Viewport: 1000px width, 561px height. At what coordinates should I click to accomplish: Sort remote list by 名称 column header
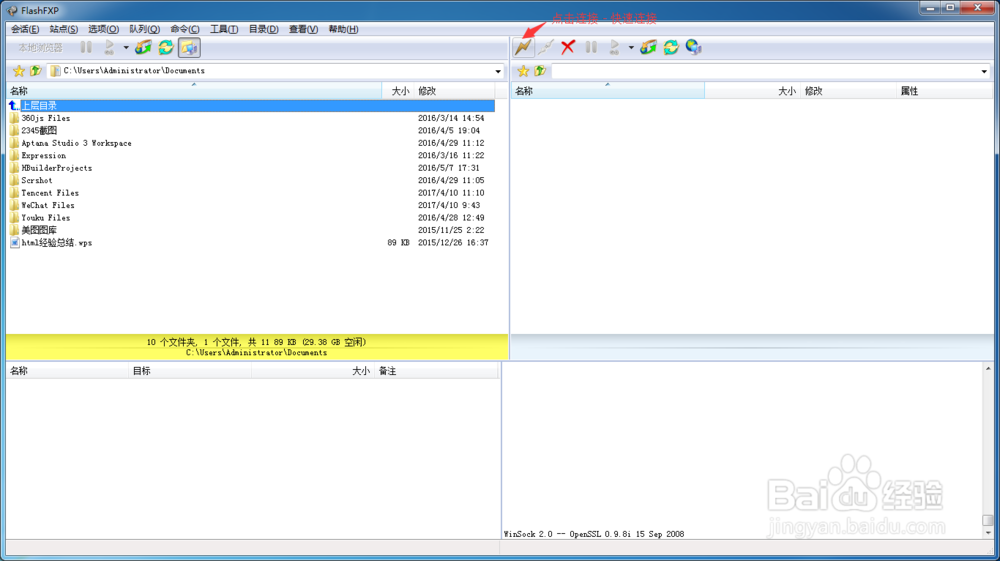tap(608, 91)
